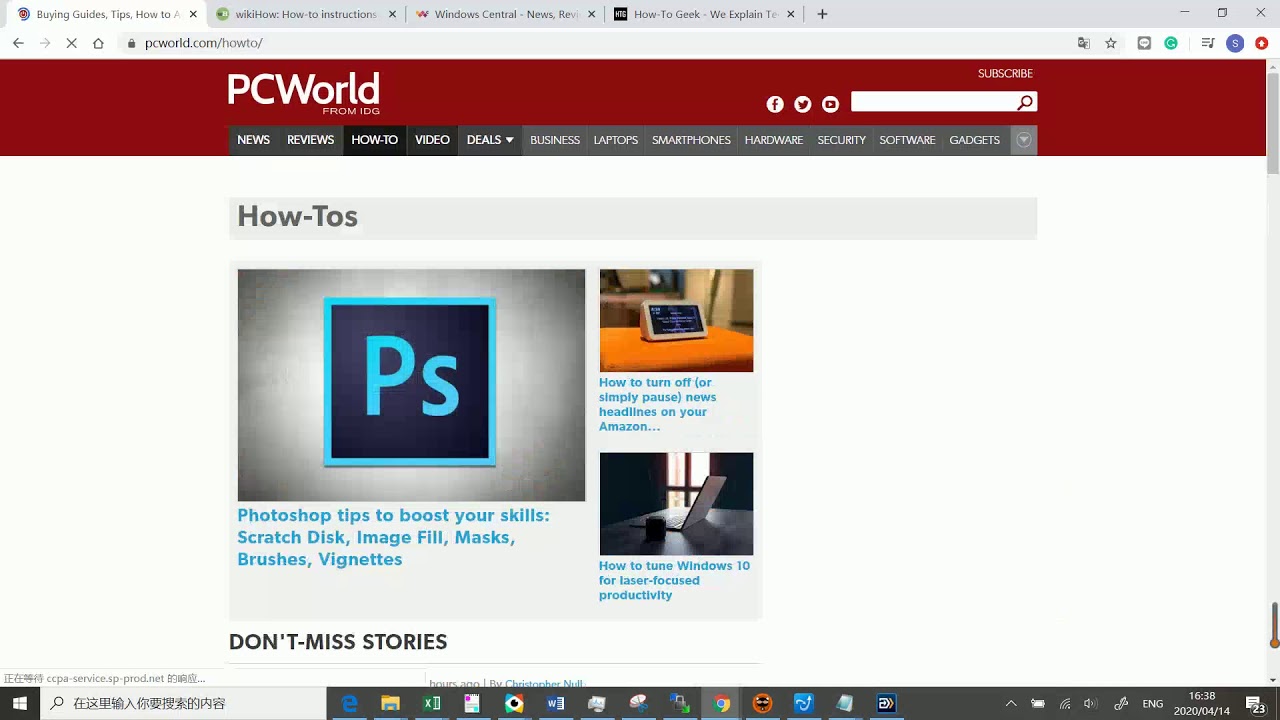Click the Echo Show device thumbnail

pos(676,320)
